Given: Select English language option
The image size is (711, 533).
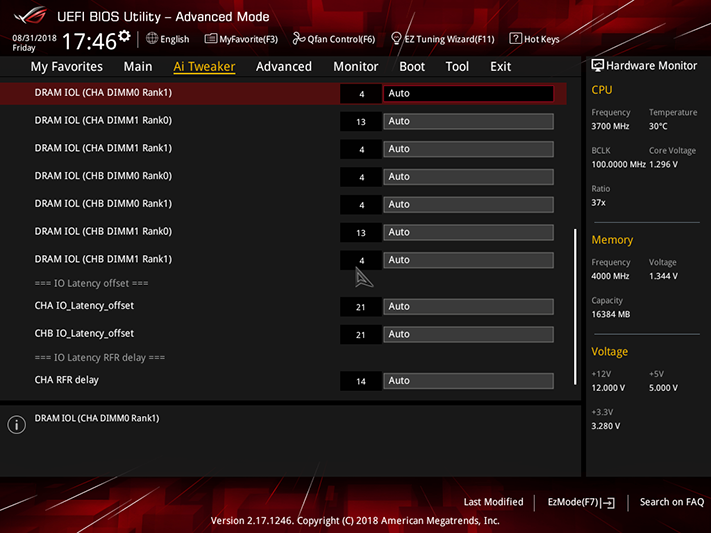Looking at the screenshot, I should pos(175,39).
